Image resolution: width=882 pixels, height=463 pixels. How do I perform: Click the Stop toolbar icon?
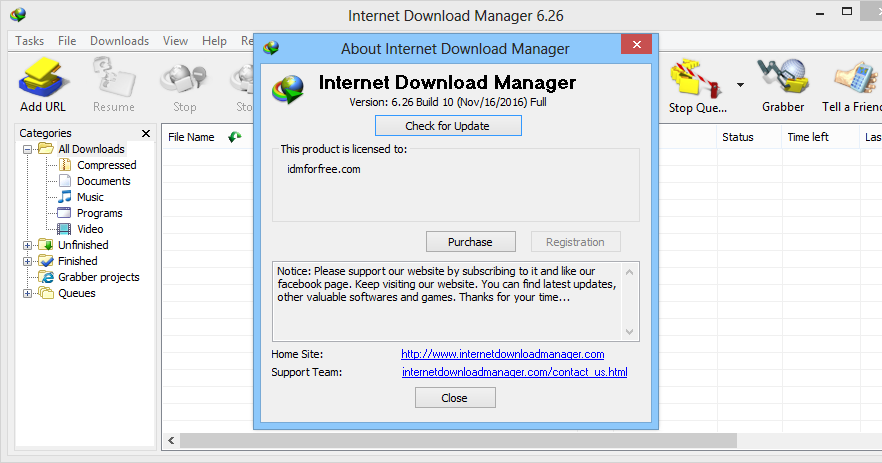coord(183,79)
